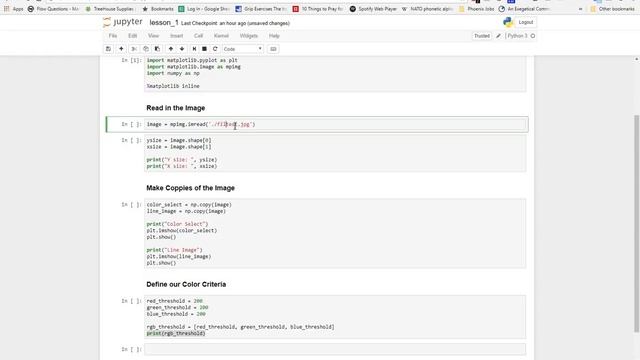Screen dimensions: 640x360
Task: Open the Widgets menu
Action: click(x=249, y=36)
